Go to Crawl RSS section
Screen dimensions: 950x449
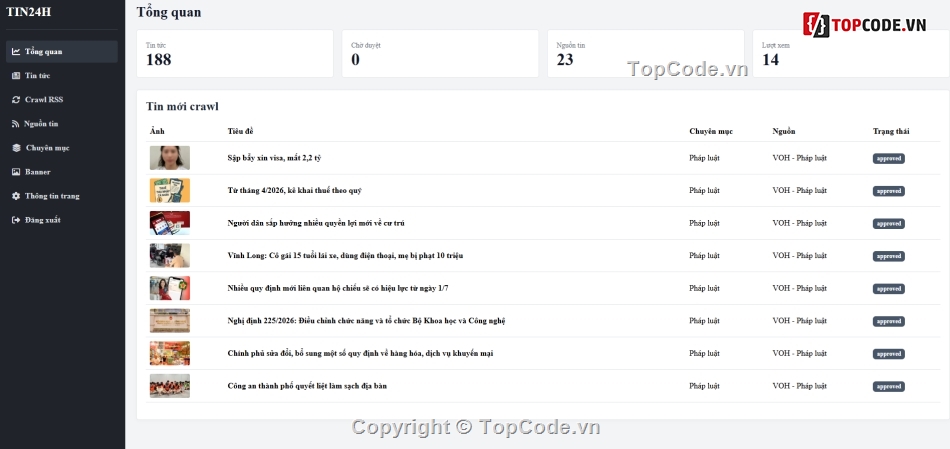[x=62, y=99]
